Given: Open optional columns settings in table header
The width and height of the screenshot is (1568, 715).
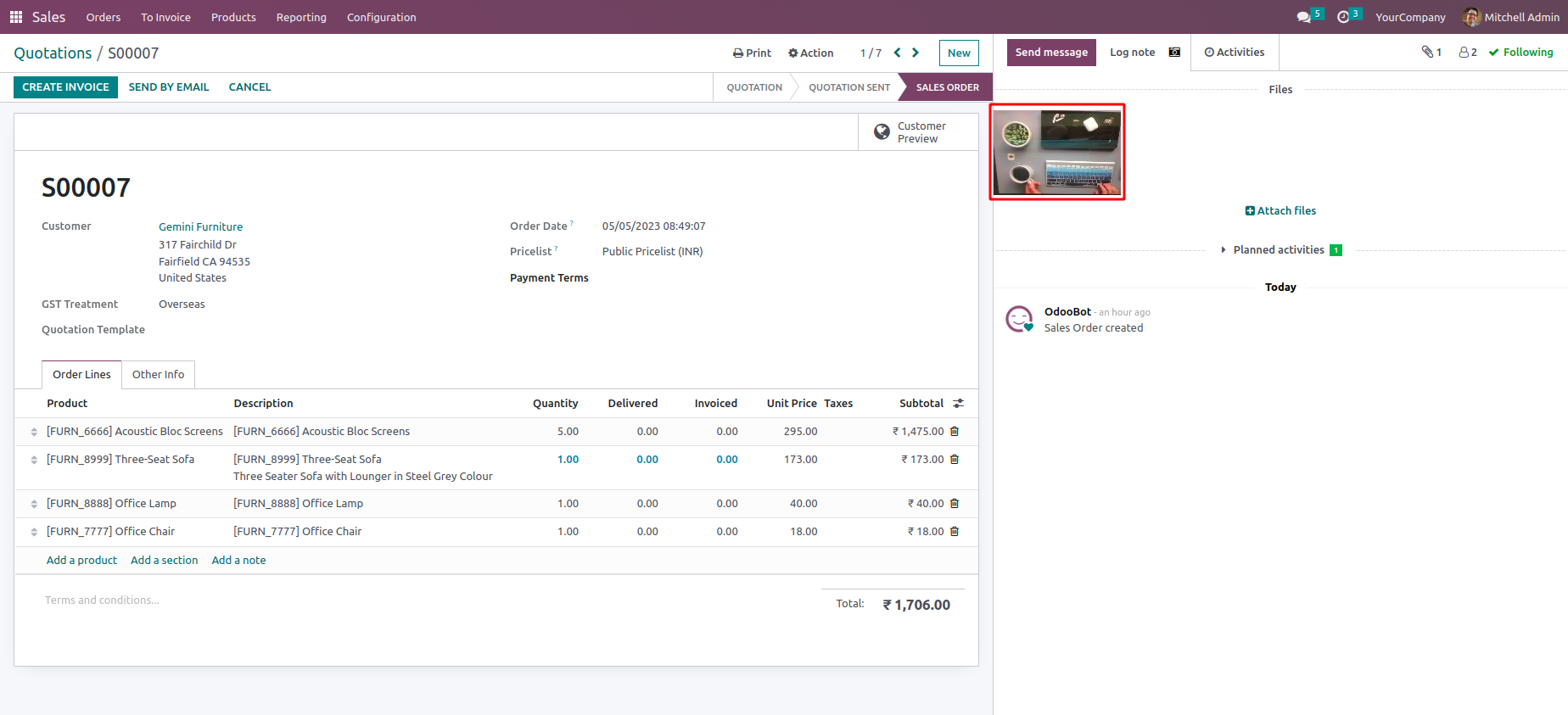Looking at the screenshot, I should click(x=959, y=404).
